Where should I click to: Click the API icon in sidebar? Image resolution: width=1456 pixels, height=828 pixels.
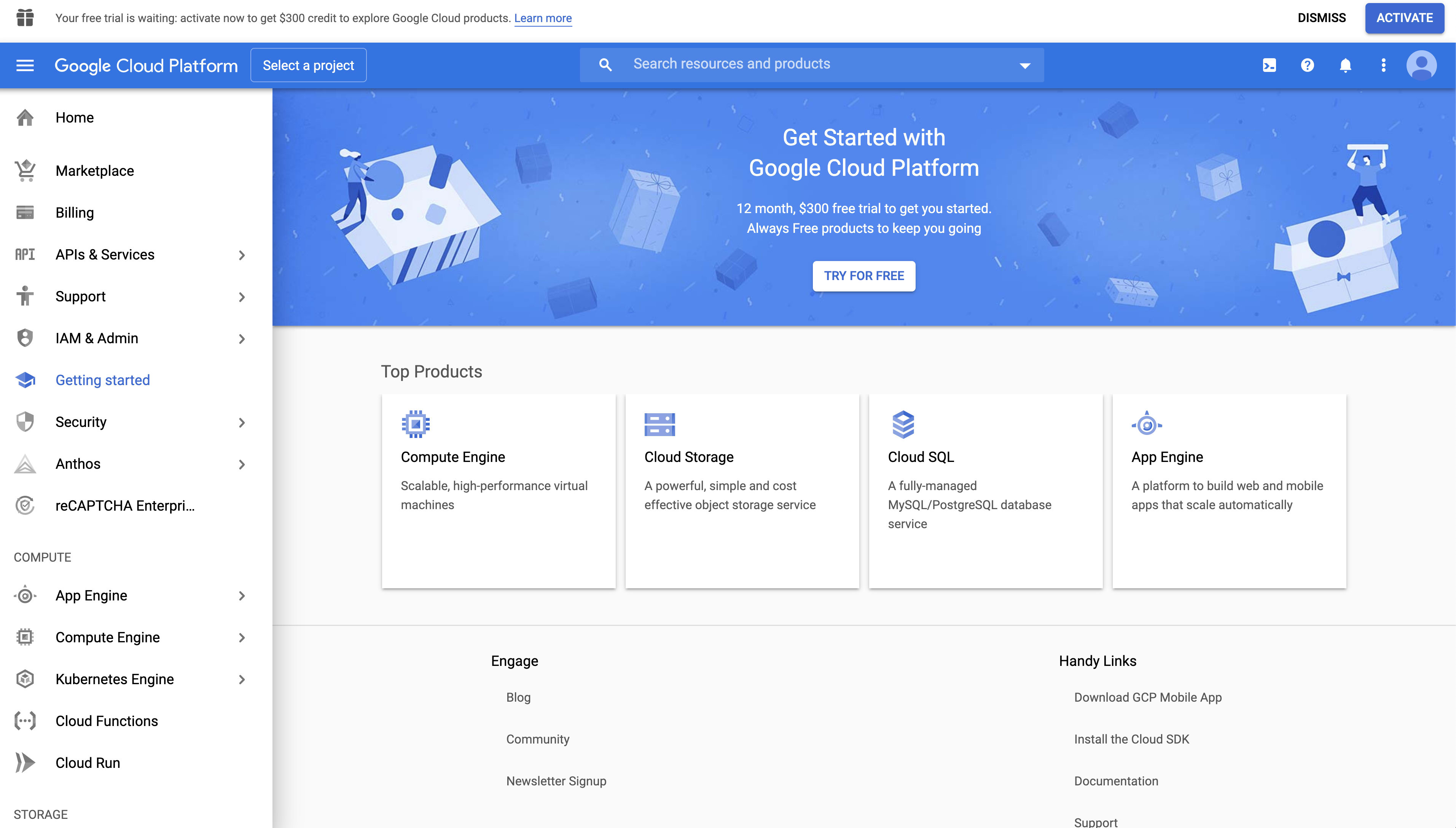(25, 254)
